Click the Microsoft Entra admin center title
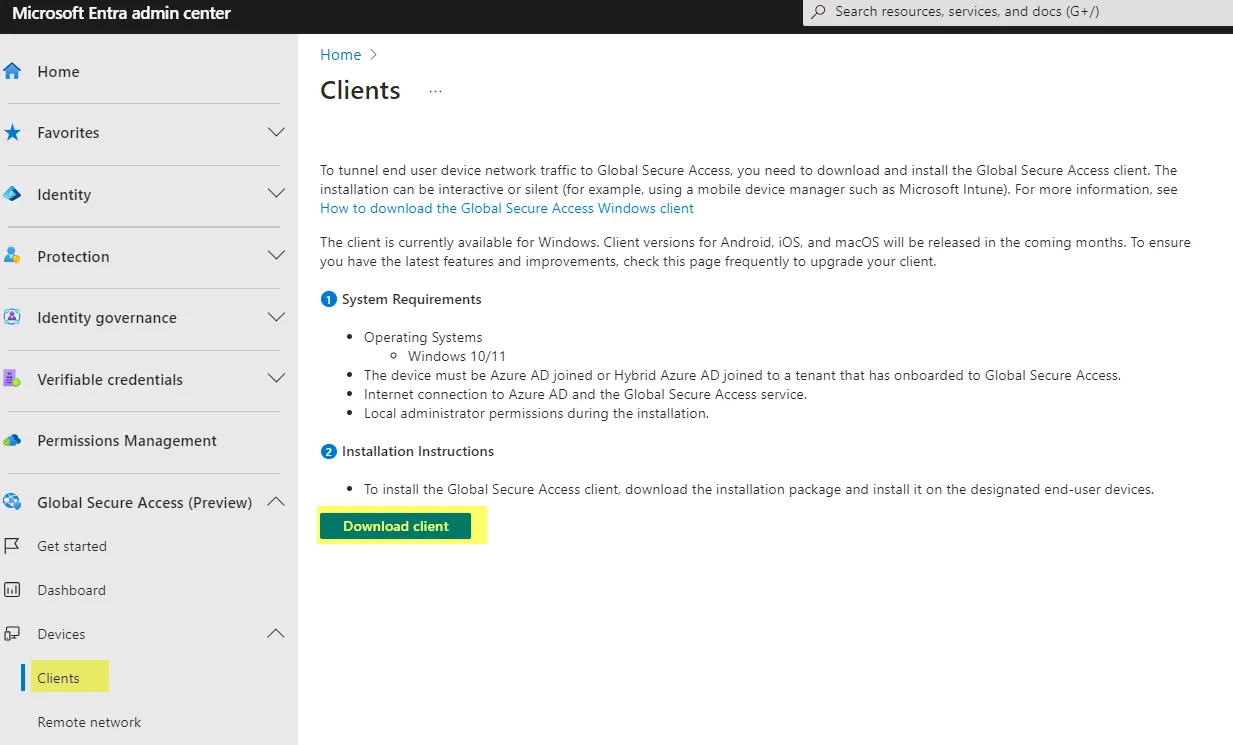This screenshot has height=745, width=1233. click(x=121, y=13)
